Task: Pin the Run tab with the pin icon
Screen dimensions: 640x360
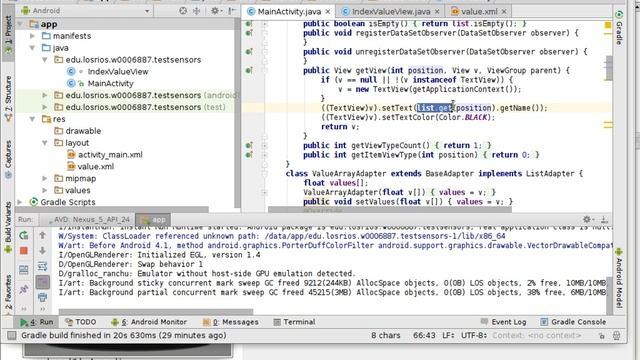Action: [x=24, y=289]
